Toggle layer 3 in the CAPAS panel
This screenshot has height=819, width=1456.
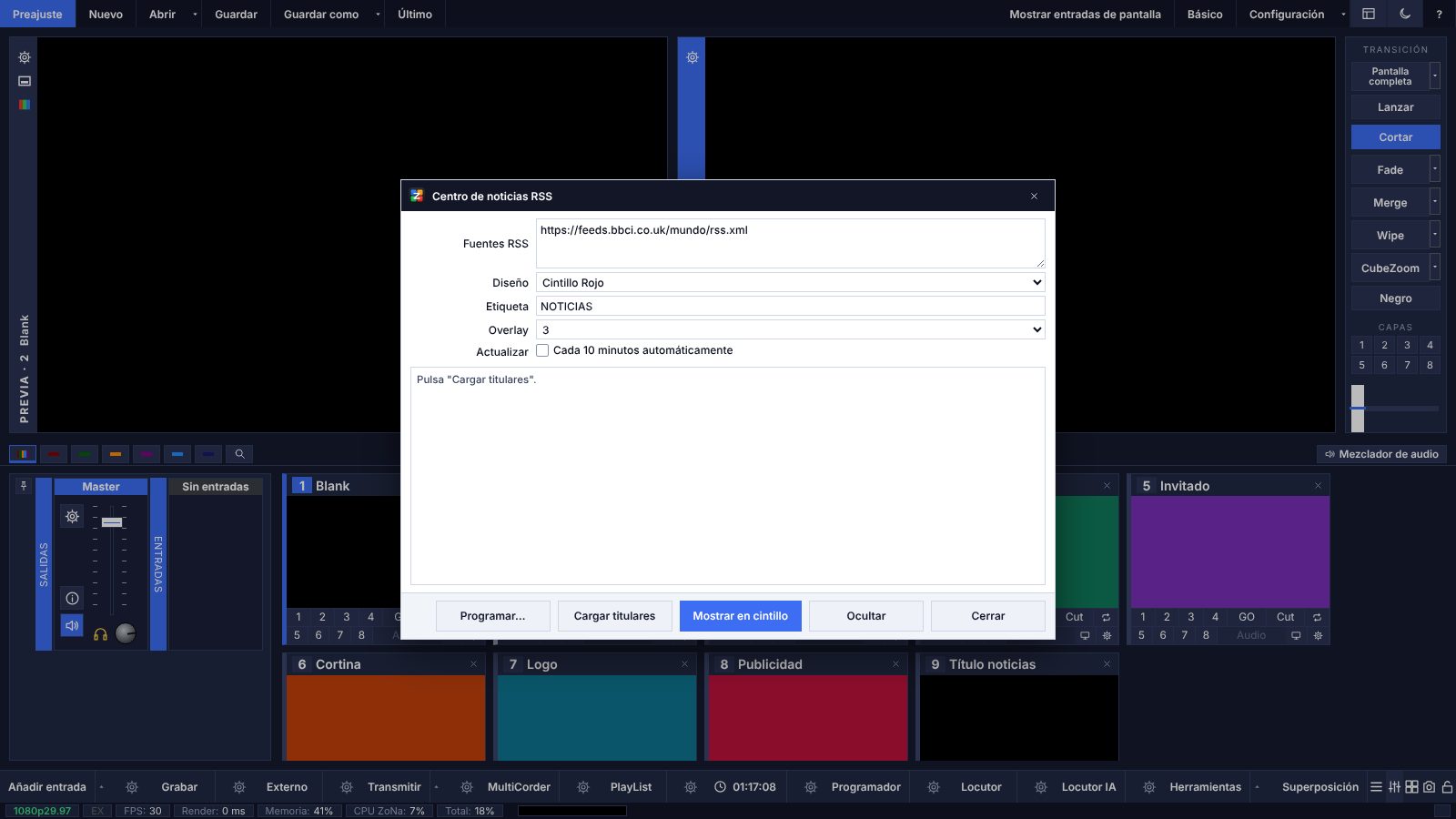tap(1407, 345)
